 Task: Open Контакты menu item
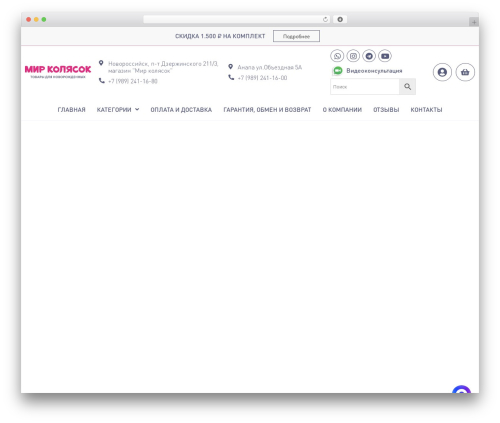426,110
